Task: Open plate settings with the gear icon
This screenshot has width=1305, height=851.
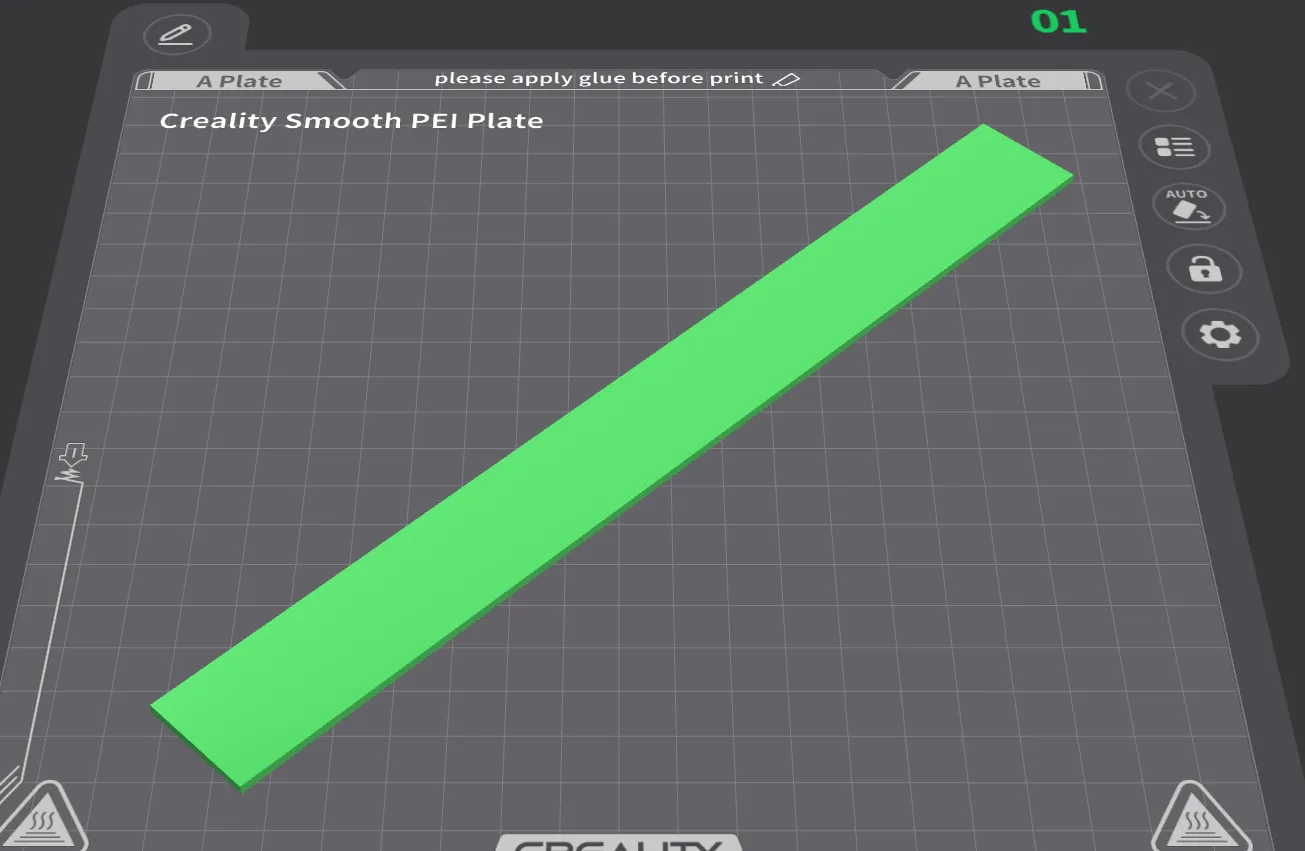Action: point(1220,334)
